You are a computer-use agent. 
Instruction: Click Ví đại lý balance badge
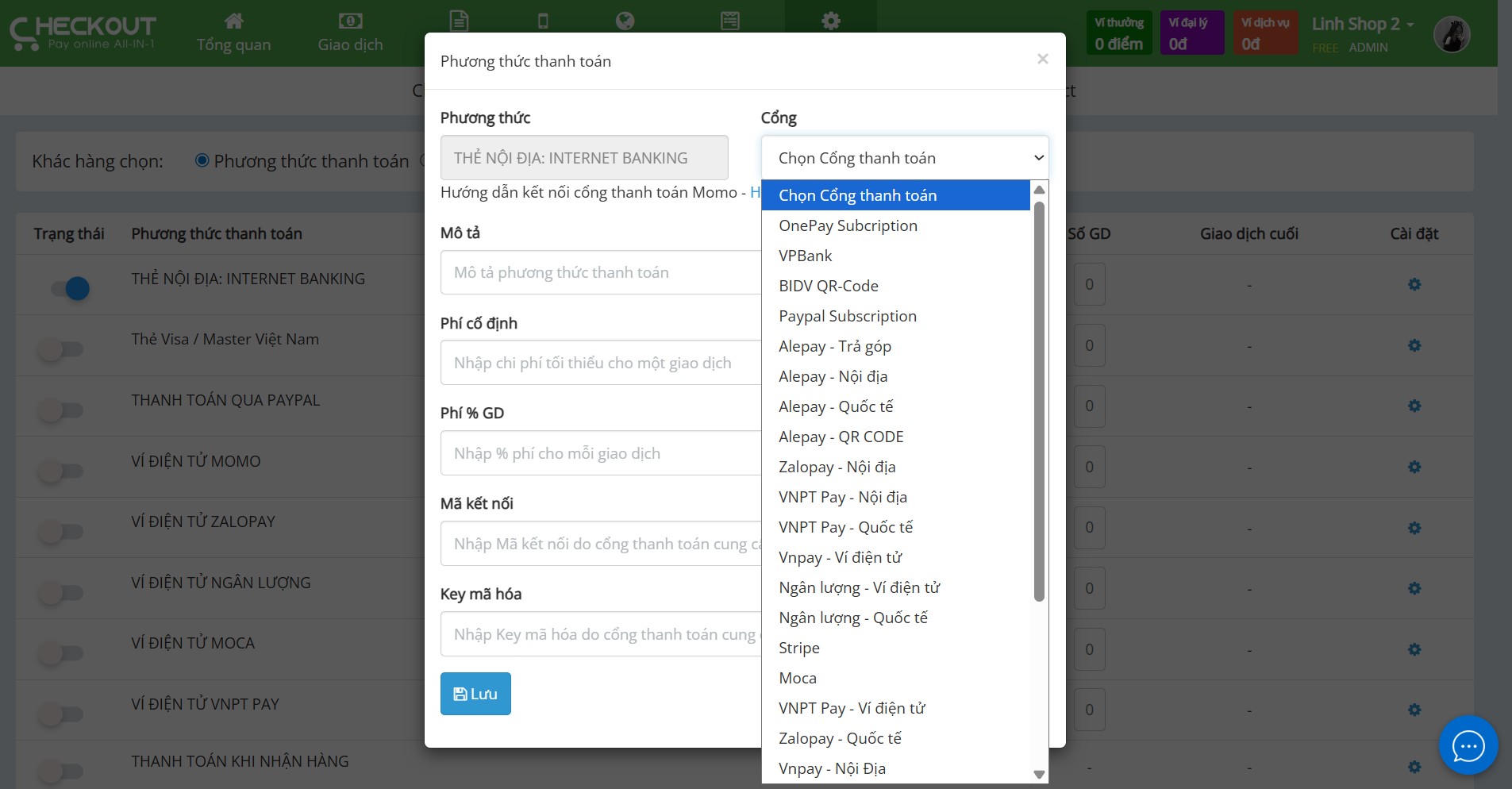(1192, 33)
